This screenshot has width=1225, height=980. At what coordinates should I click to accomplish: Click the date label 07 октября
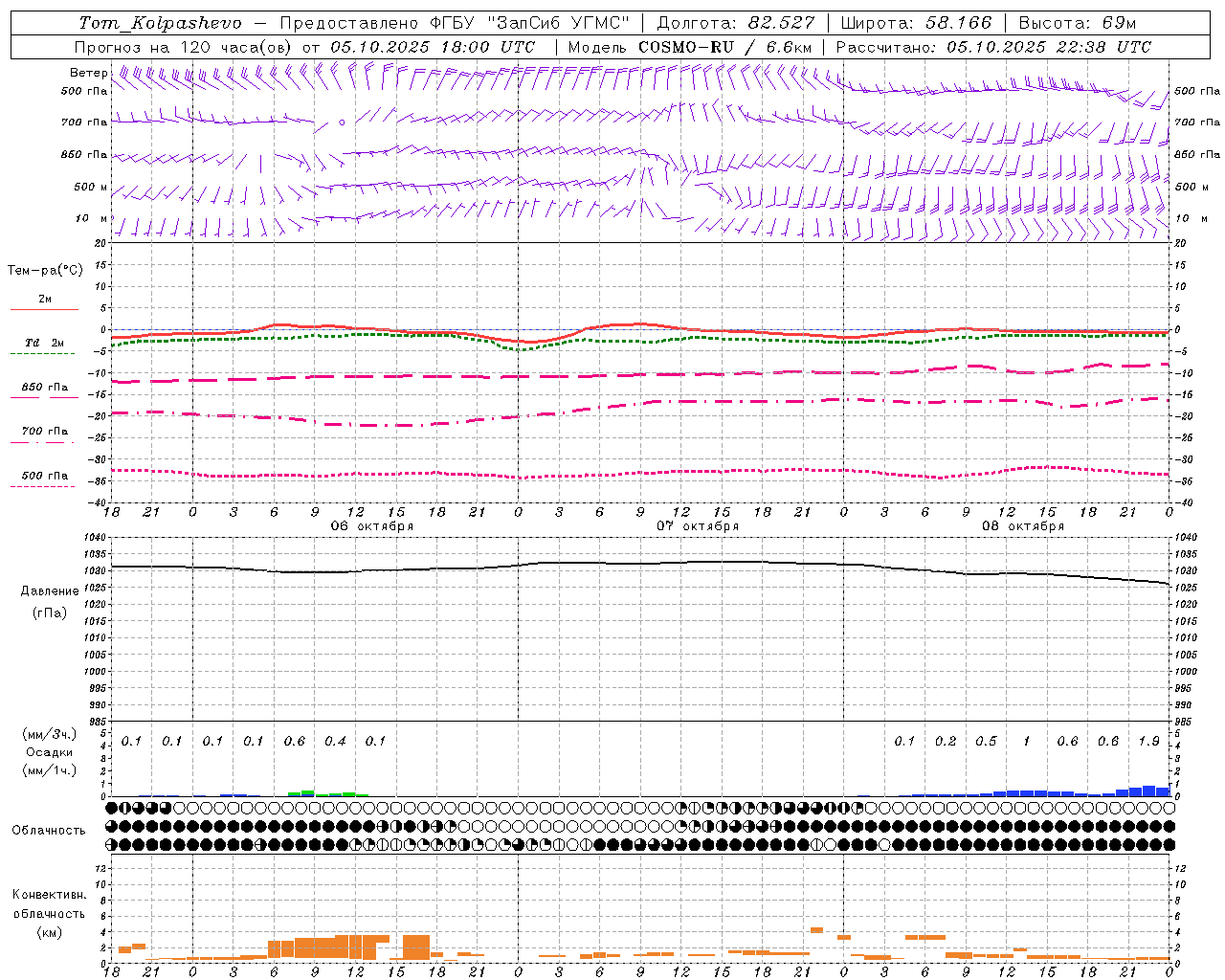697,525
